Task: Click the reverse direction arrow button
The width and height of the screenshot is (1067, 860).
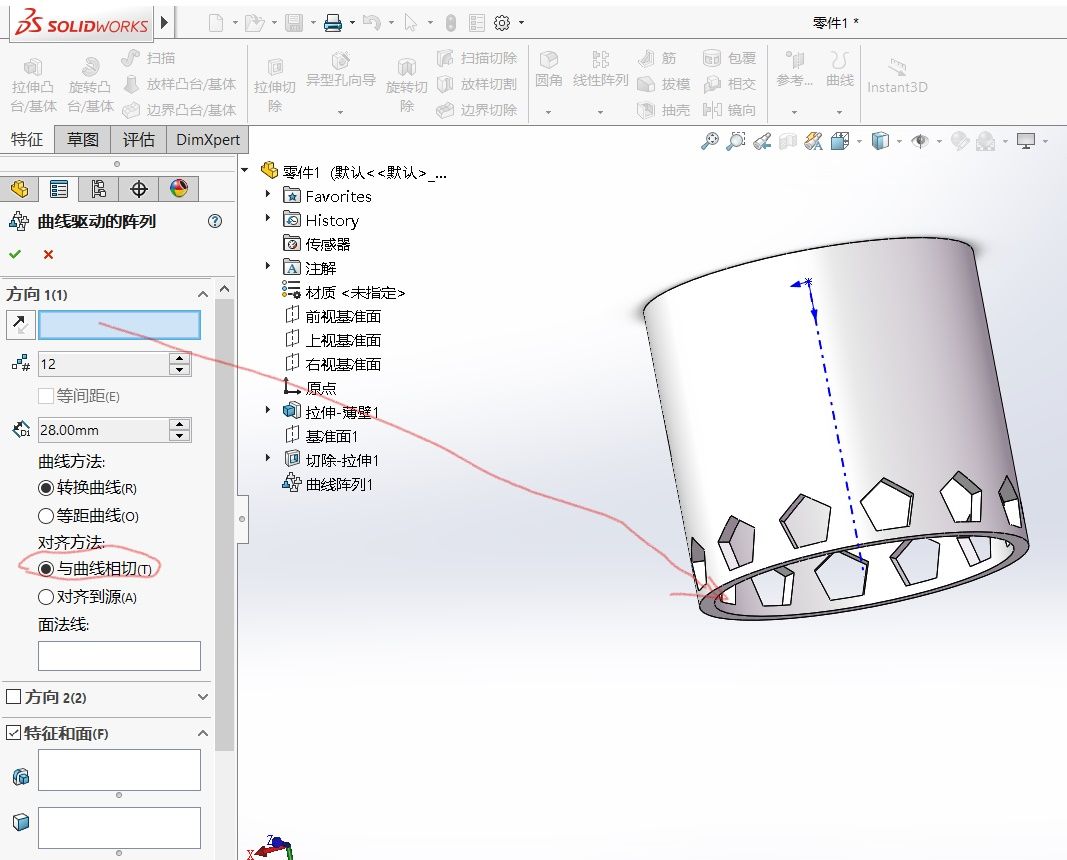Action: [20, 325]
